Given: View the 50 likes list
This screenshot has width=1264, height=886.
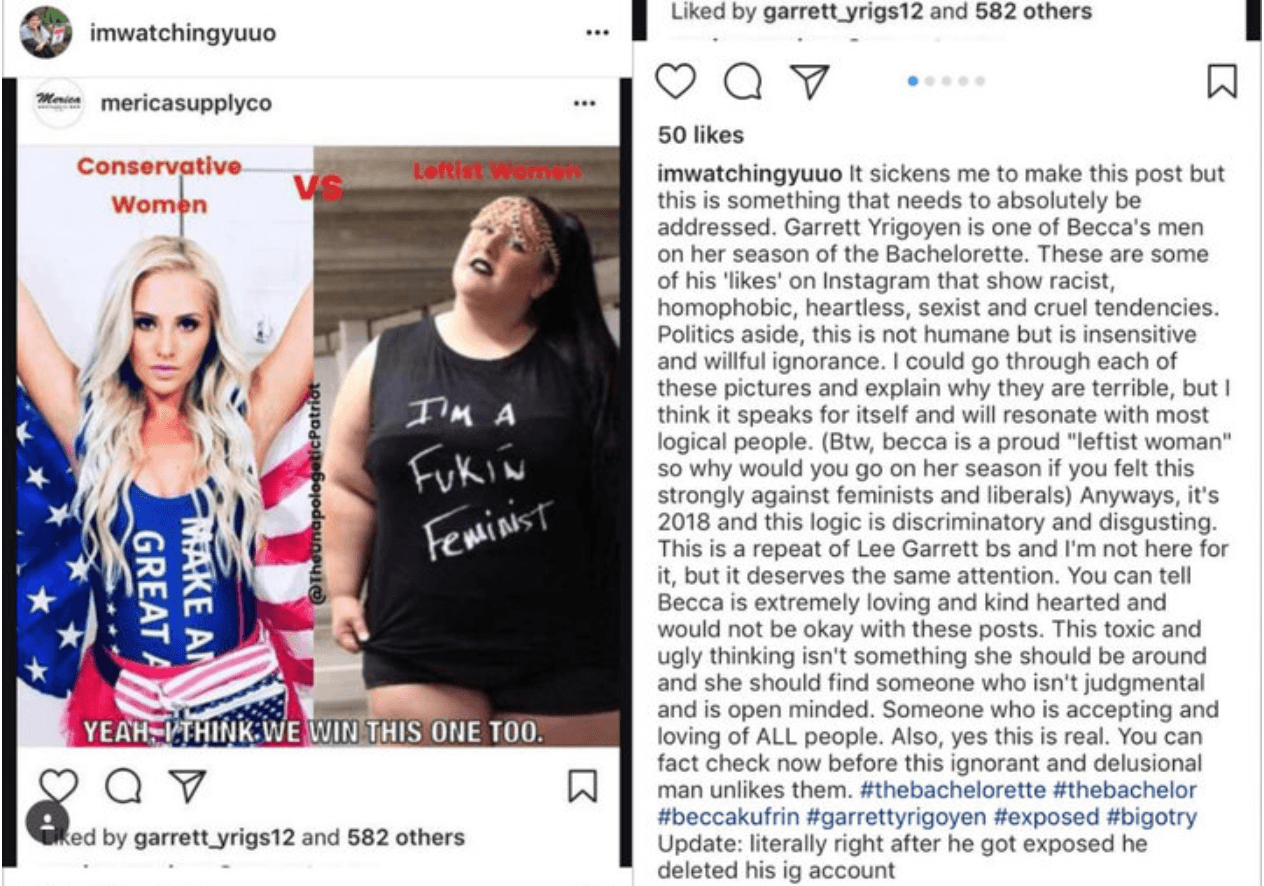Looking at the screenshot, I should click(701, 135).
